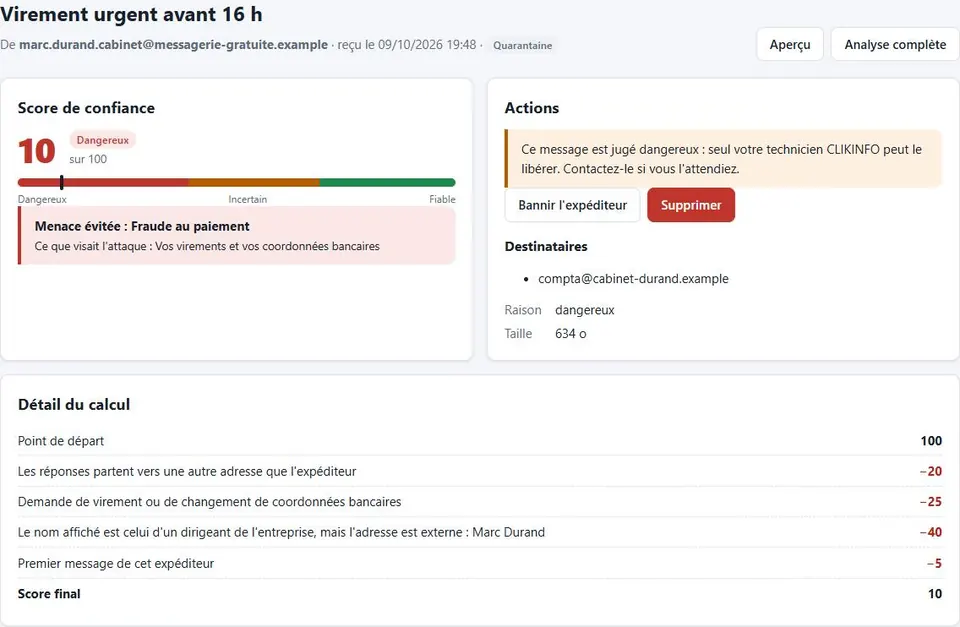
Task: Click the Actions panel heading
Action: [x=531, y=108]
